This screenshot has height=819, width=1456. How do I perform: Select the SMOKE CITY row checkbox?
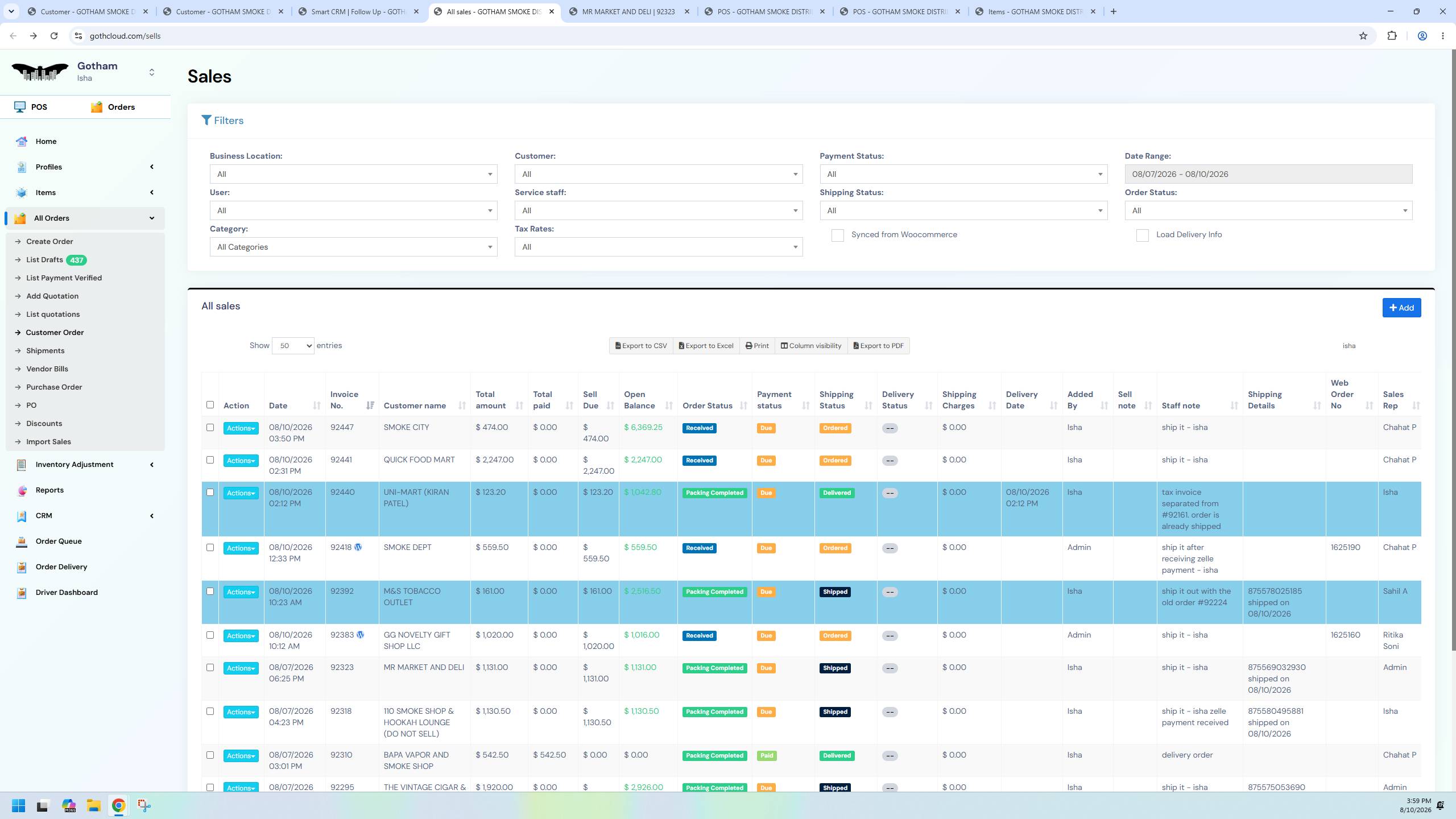point(210,428)
